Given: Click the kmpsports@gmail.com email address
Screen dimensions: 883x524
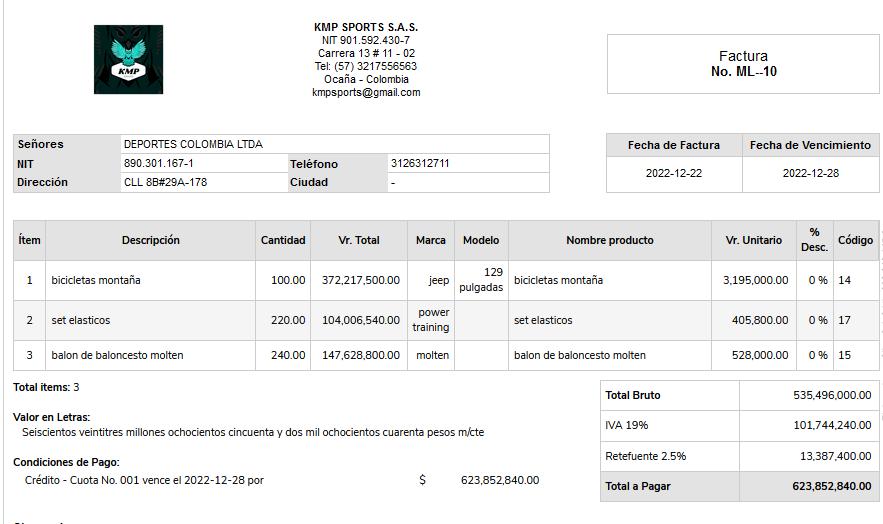Looking at the screenshot, I should (x=366, y=92).
